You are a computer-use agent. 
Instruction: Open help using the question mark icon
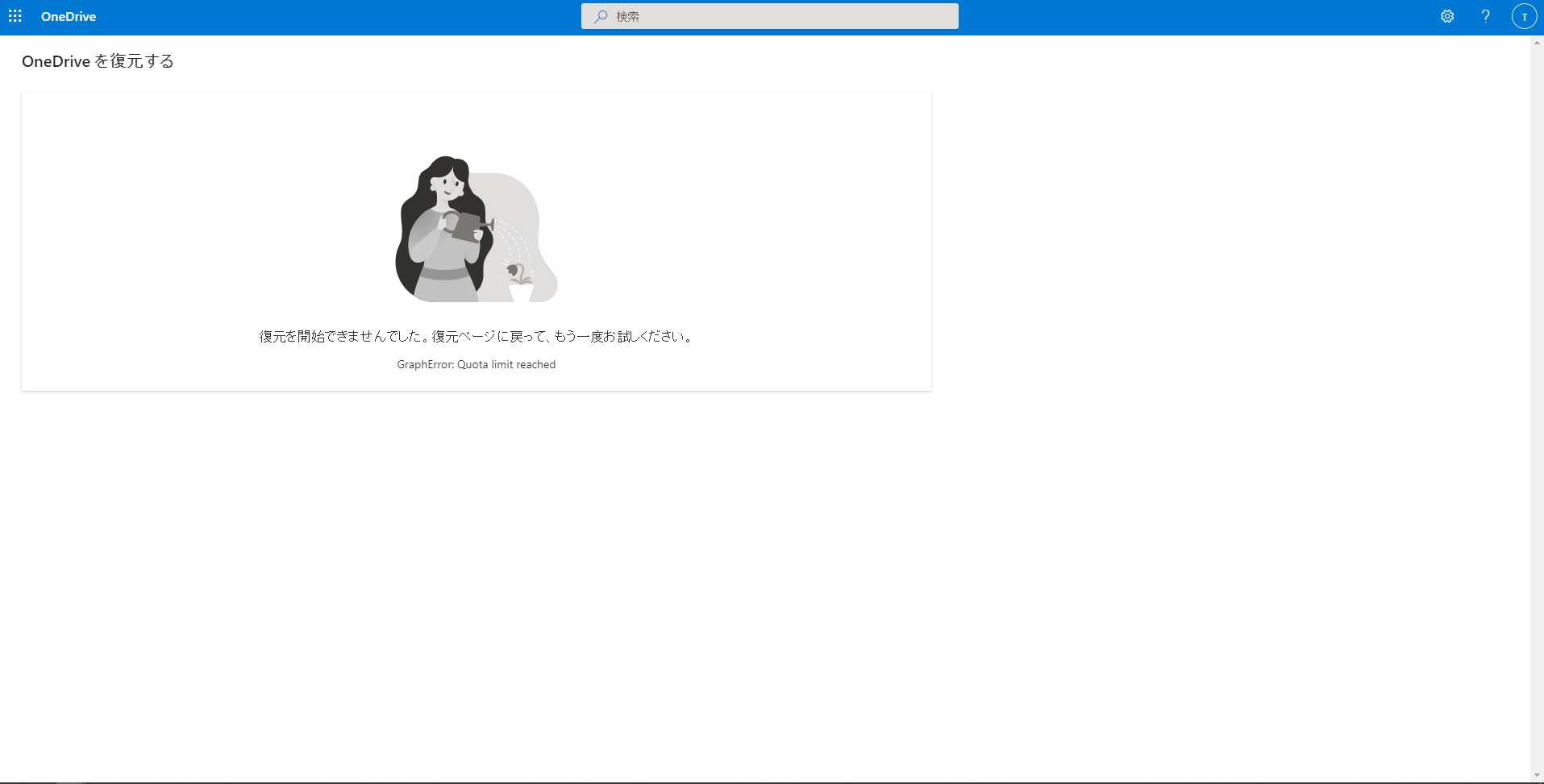pyautogui.click(x=1486, y=16)
